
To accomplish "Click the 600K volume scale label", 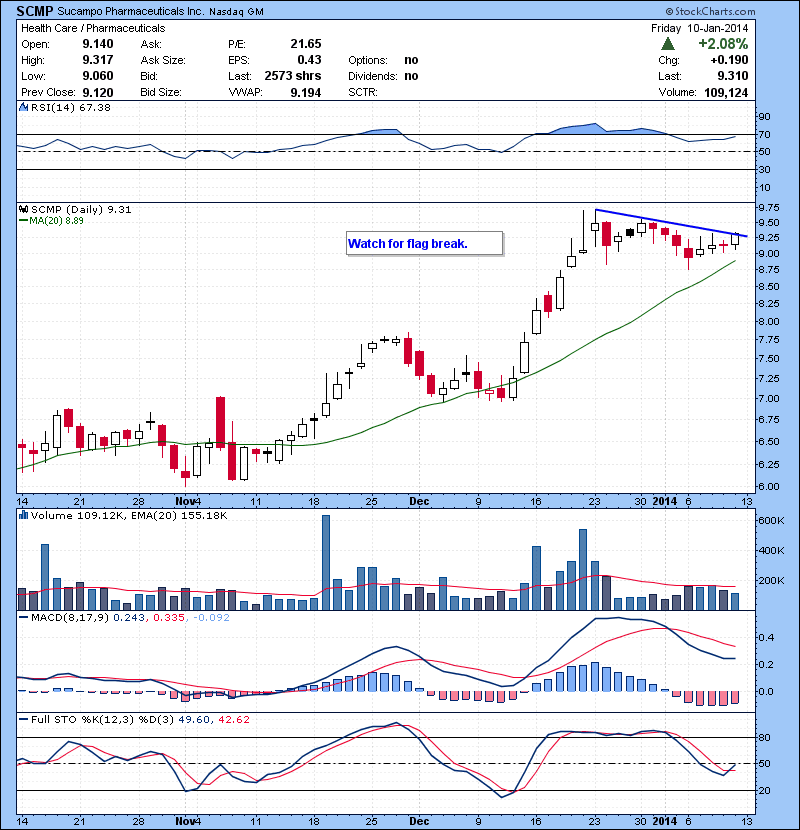I will (x=771, y=520).
